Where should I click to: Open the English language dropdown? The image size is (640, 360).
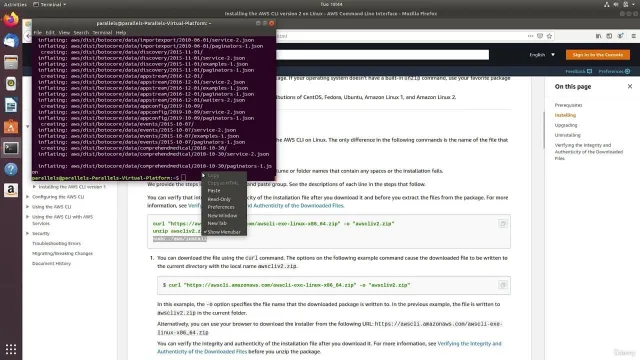click(542, 55)
